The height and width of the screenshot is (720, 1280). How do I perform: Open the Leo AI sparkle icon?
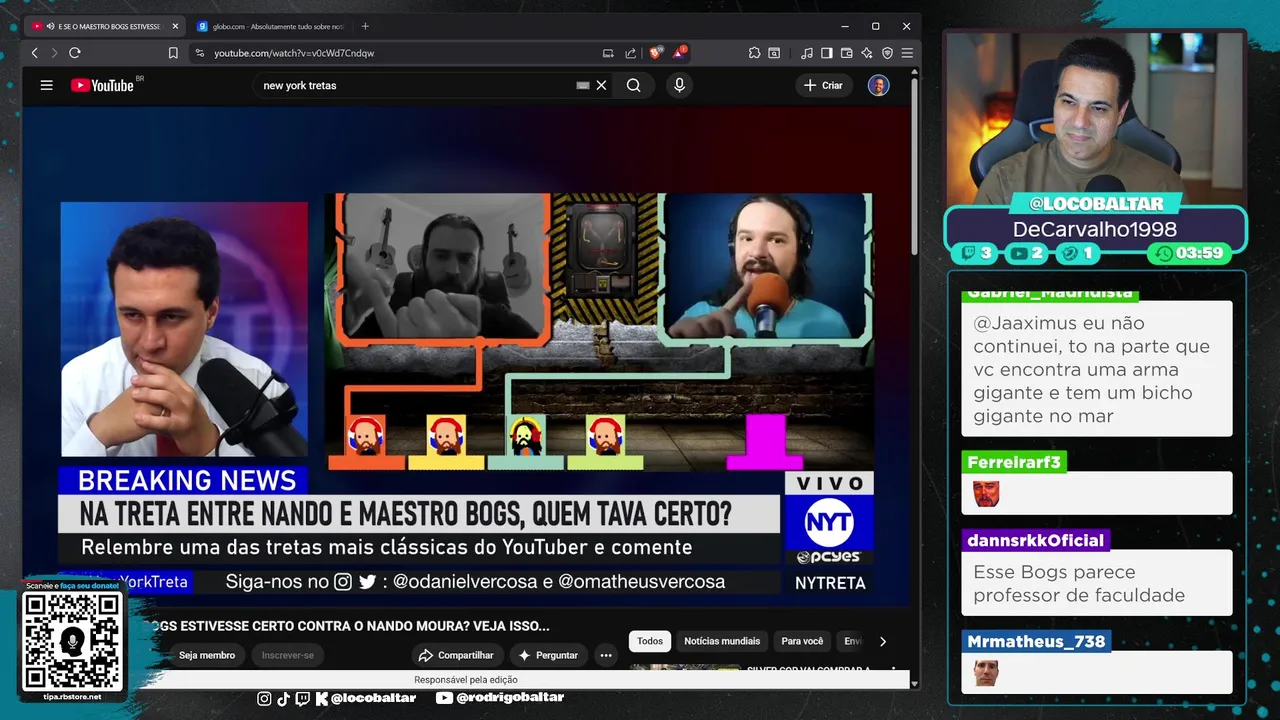point(867,53)
